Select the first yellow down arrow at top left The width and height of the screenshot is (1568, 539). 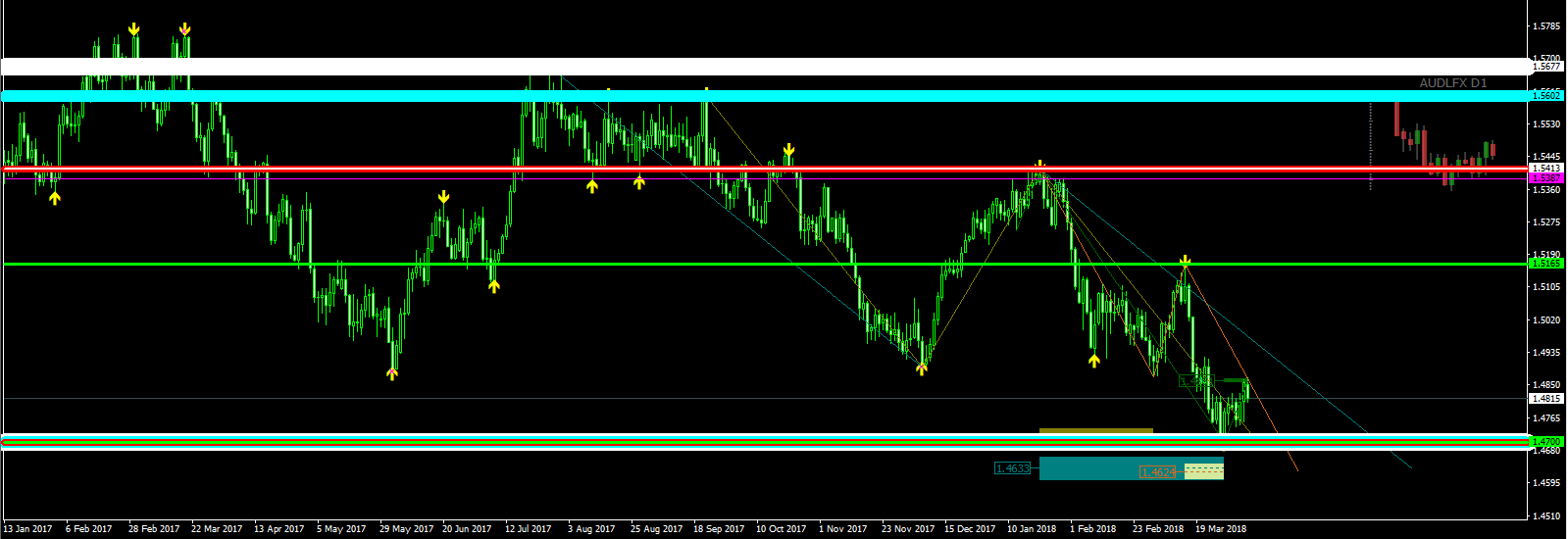(133, 29)
